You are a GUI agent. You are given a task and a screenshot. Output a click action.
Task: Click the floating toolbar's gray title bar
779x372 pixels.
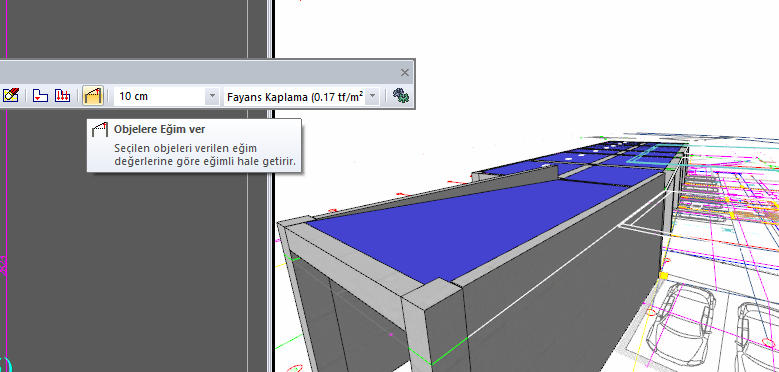point(199,73)
